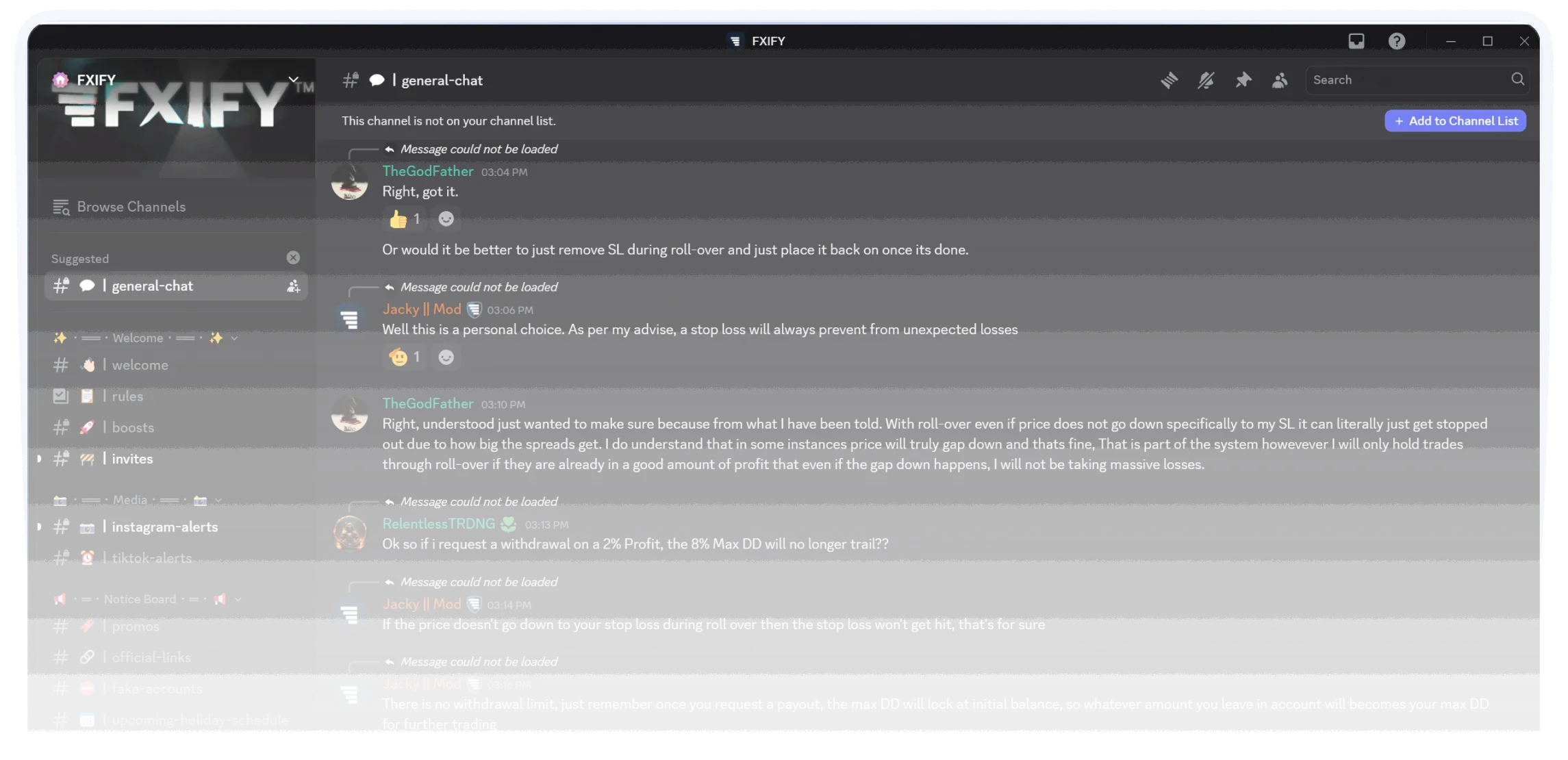
Task: Open the FXIFY server dropdown
Action: pos(293,79)
